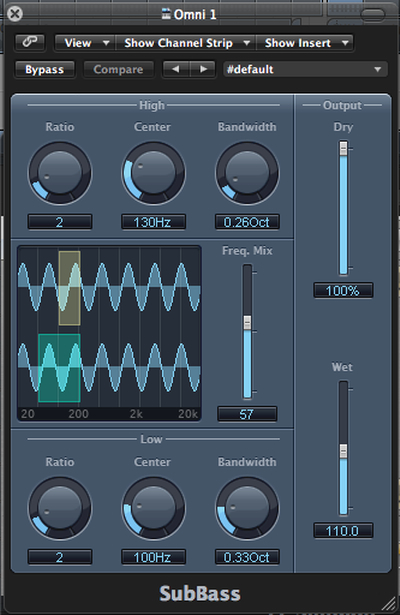Click the Freq. Mix slider handle

point(247,322)
